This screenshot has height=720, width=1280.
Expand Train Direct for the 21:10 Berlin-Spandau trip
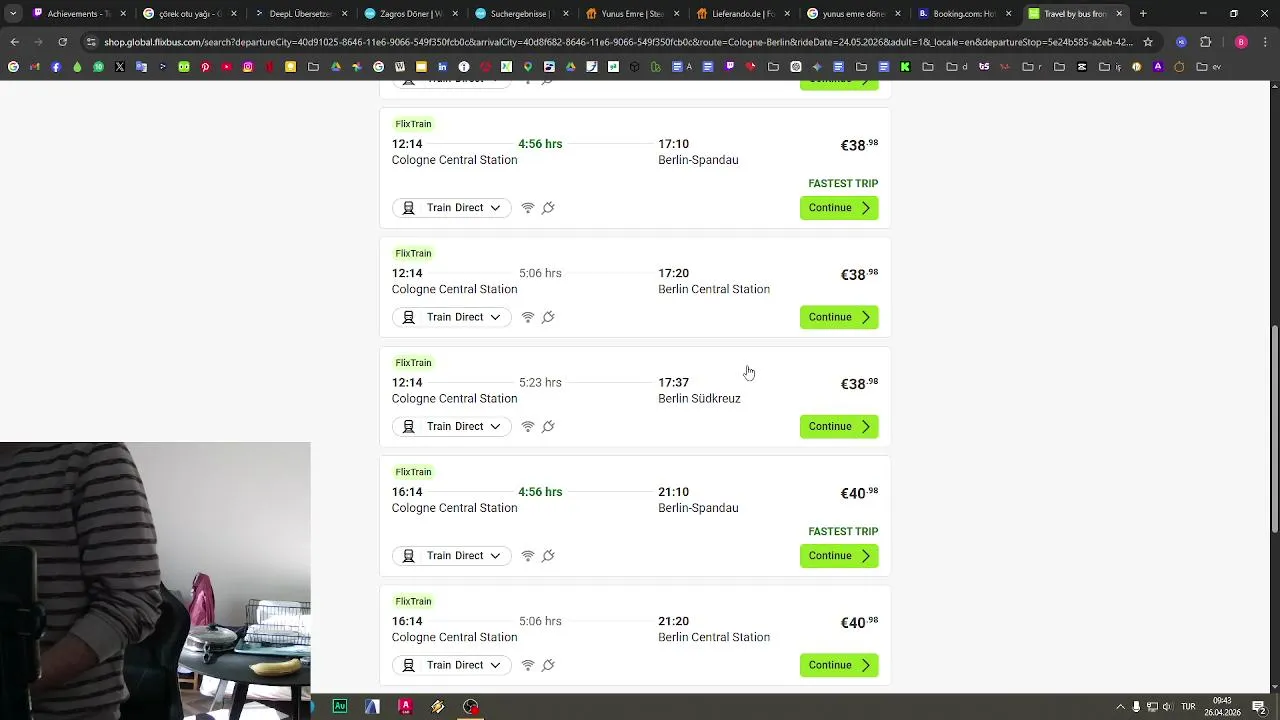click(452, 556)
